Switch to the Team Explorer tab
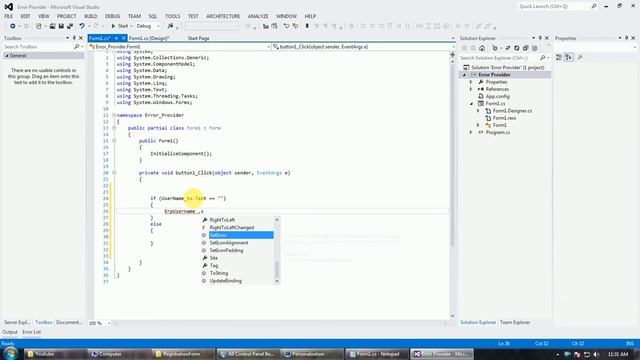The image size is (640, 360). (515, 322)
